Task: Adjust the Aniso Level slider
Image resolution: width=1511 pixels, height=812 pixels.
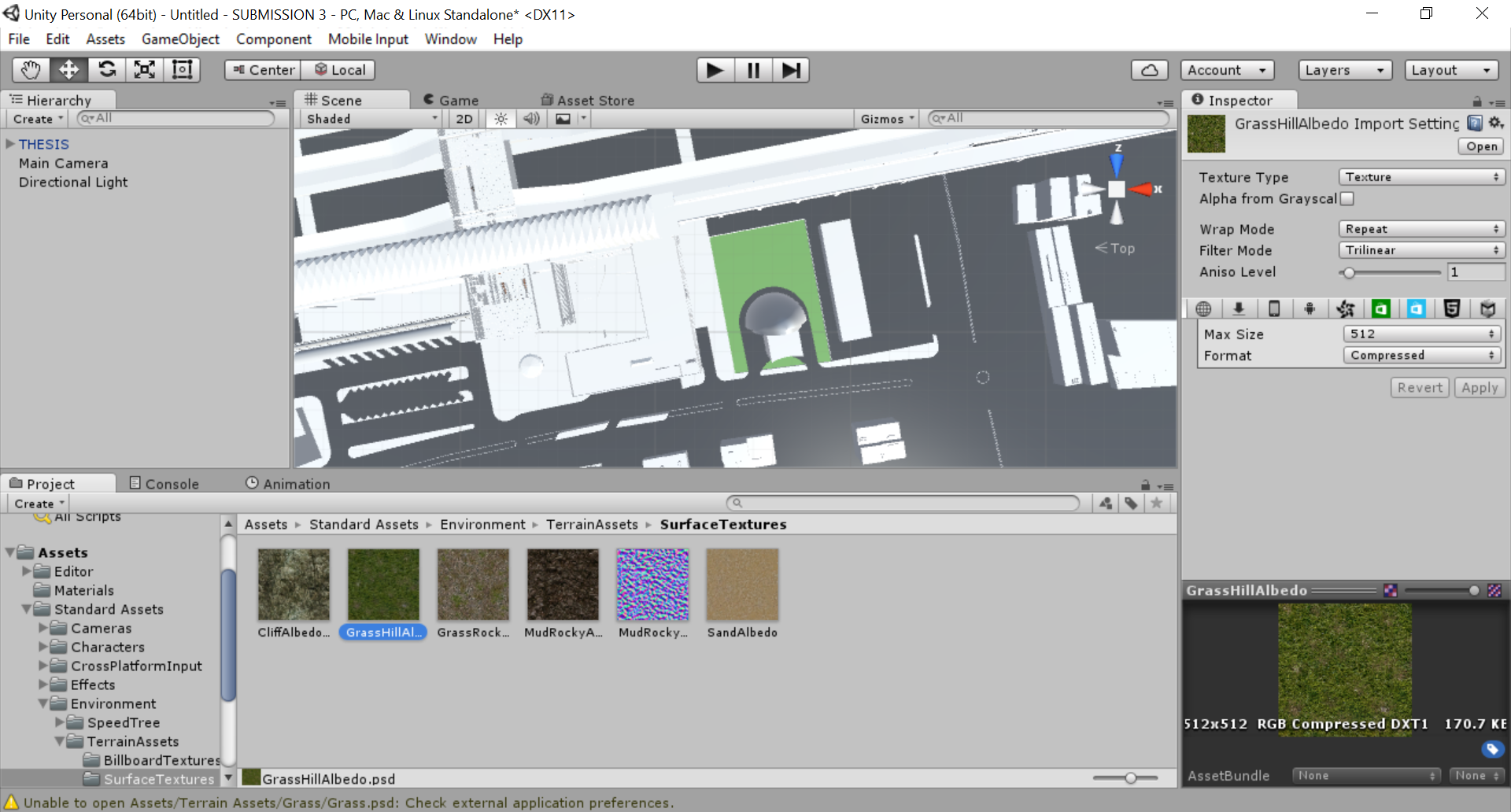Action: (x=1350, y=272)
